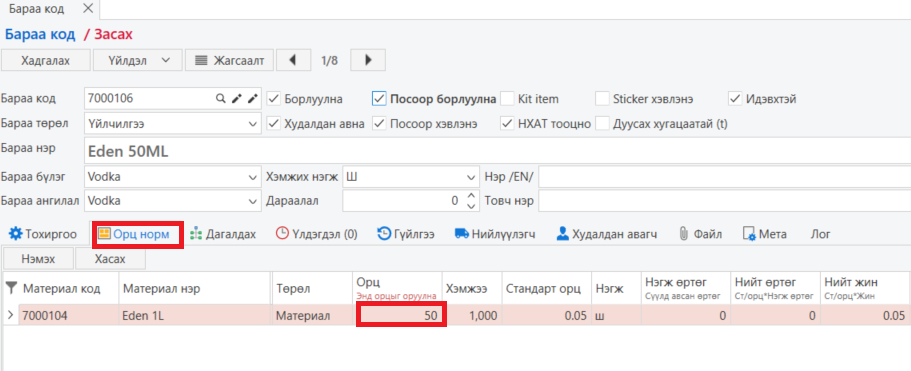The image size is (911, 371).
Task: Click Стандарт орц column header
Action: tap(546, 288)
